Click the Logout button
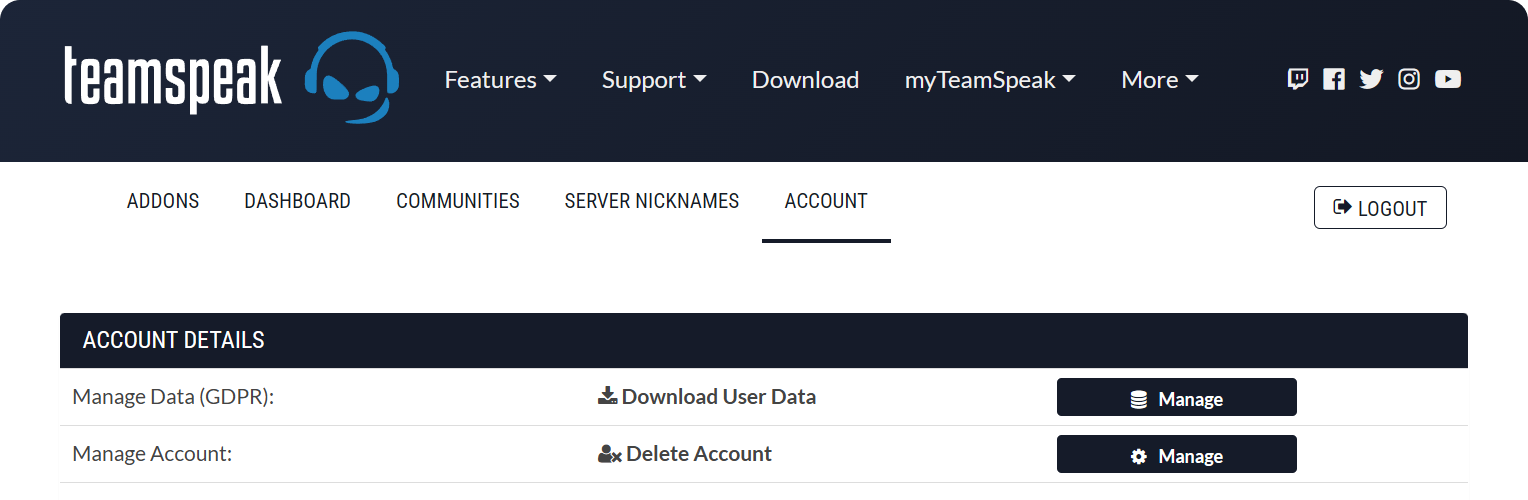1528x500 pixels. 1380,207
